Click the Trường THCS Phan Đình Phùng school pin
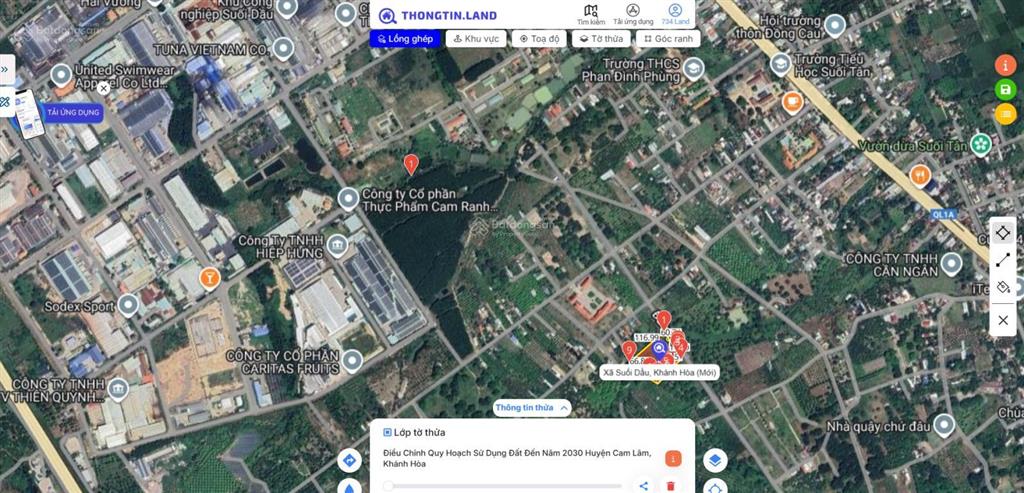 pos(693,68)
